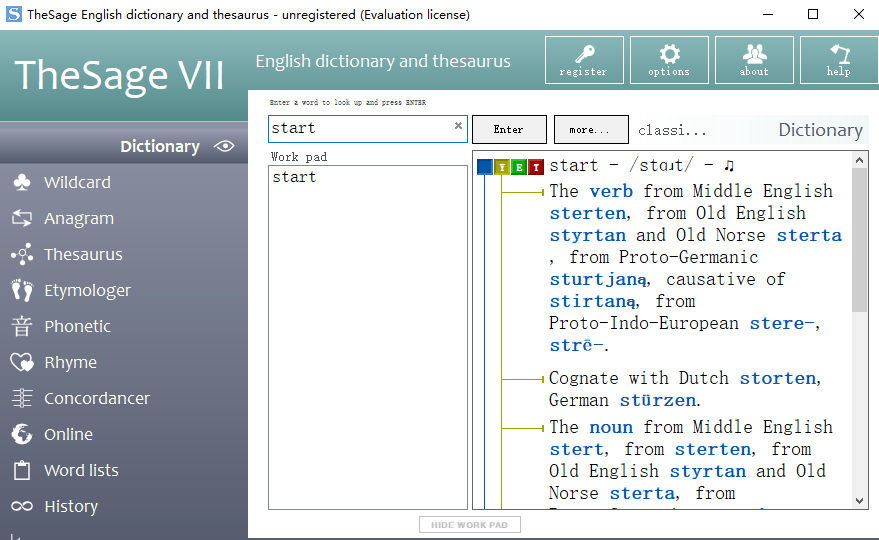Follow the 'sturtjaną' word link
This screenshot has width=879, height=540.
tap(598, 279)
